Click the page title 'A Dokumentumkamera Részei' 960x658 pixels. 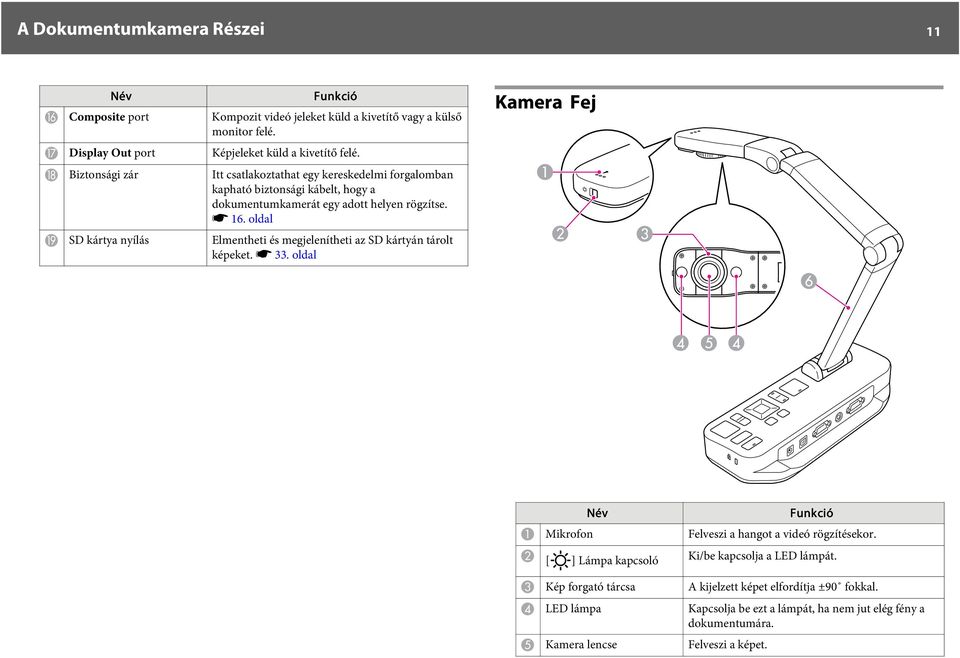[141, 29]
